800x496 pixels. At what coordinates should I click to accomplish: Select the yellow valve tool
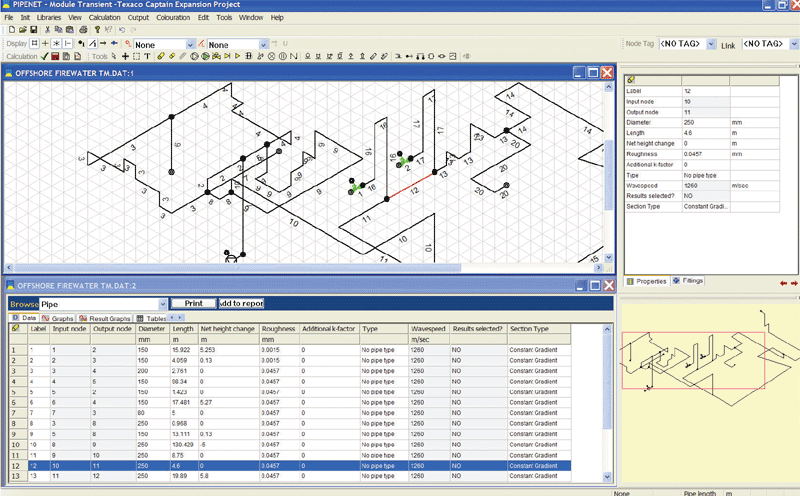coord(216,56)
